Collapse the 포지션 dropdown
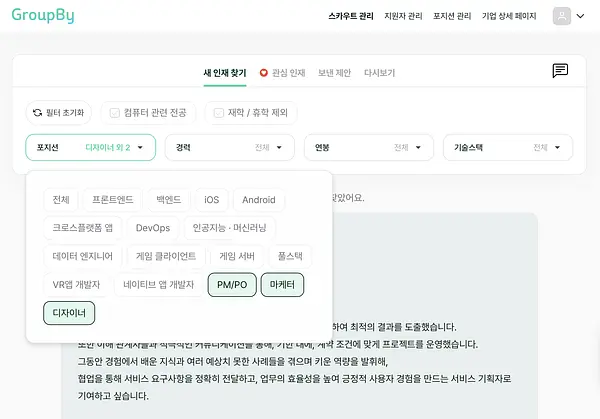600x419 pixels. pos(91,147)
